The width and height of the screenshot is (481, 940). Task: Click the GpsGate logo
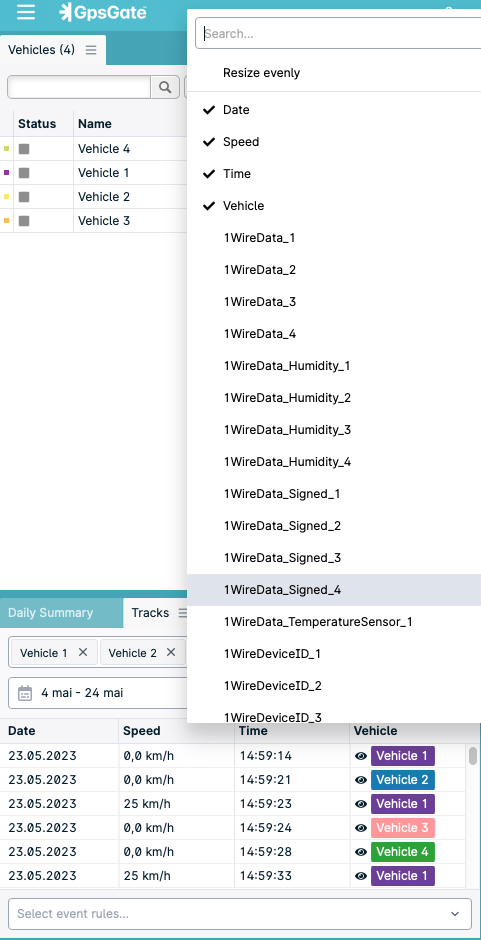tap(103, 12)
